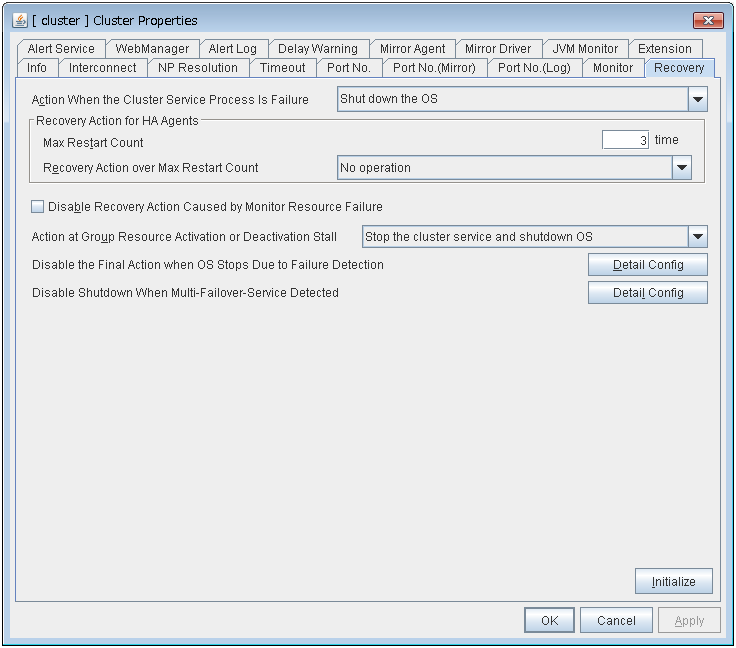Viewport: 736px width, 648px height.
Task: Go to the Delay Warning tab
Action: point(318,49)
